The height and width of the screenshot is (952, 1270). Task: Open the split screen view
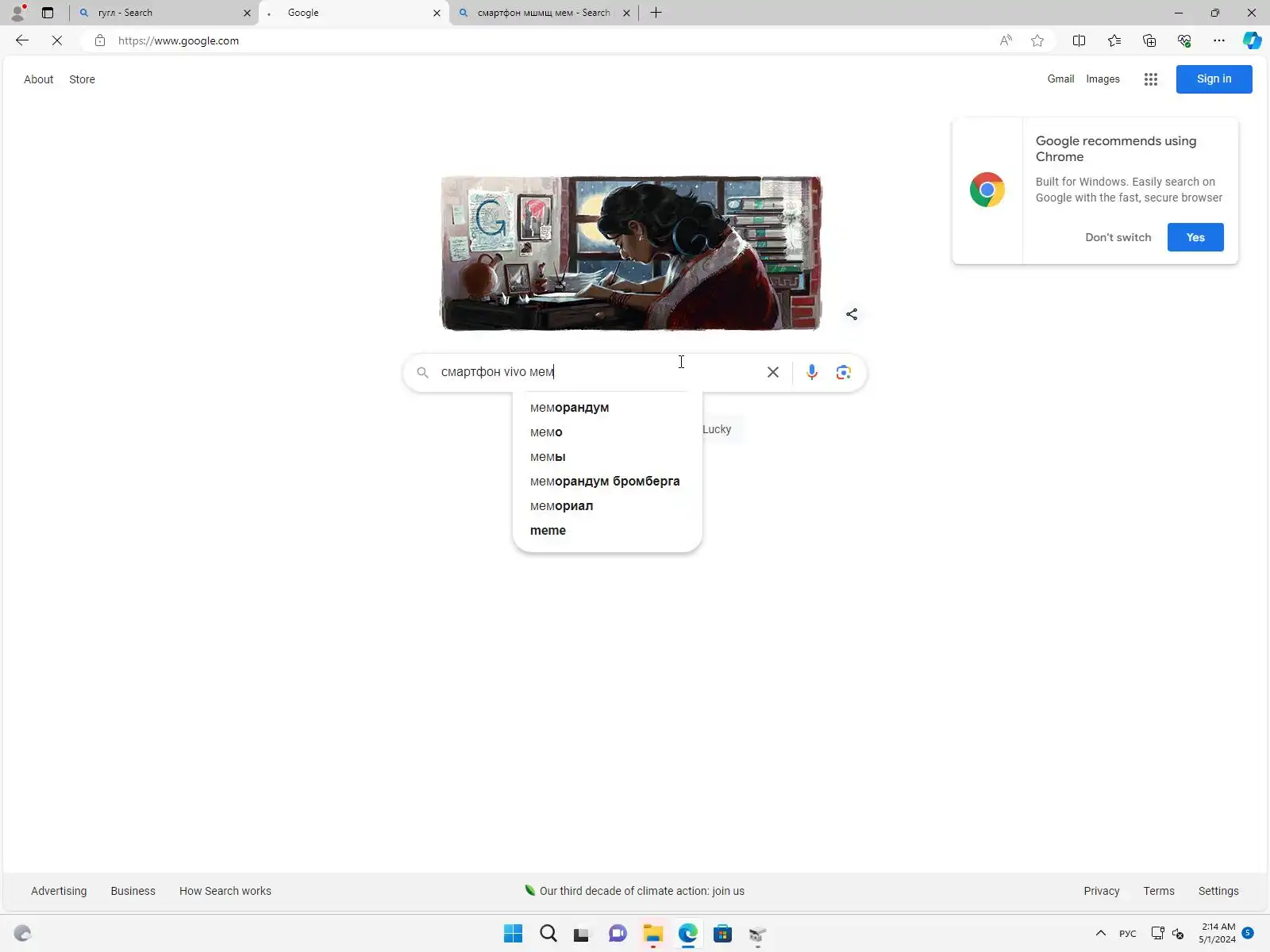tap(1079, 40)
